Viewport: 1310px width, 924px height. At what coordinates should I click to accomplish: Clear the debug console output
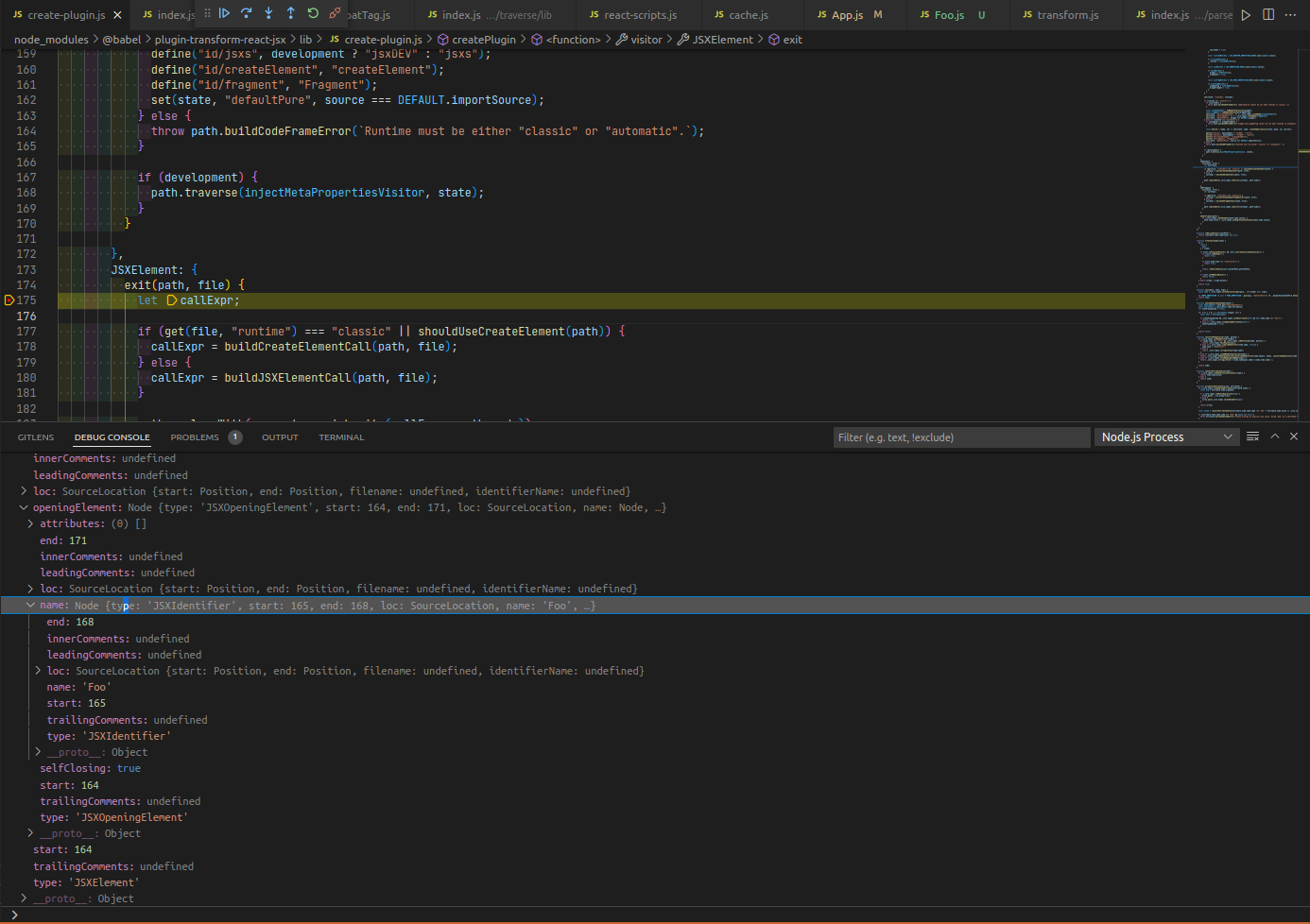[x=1252, y=436]
